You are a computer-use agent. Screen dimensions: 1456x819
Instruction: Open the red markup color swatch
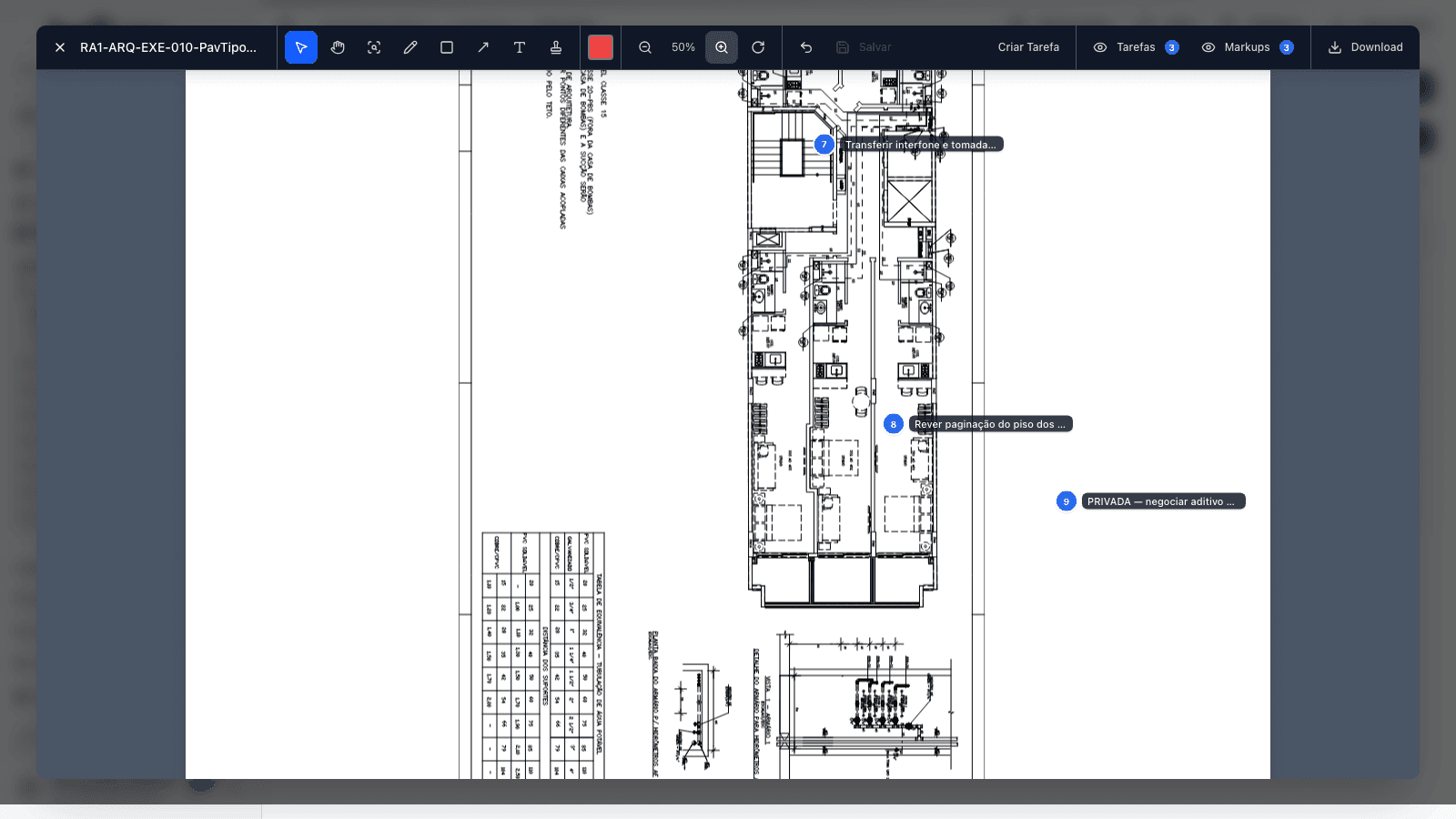click(x=601, y=47)
